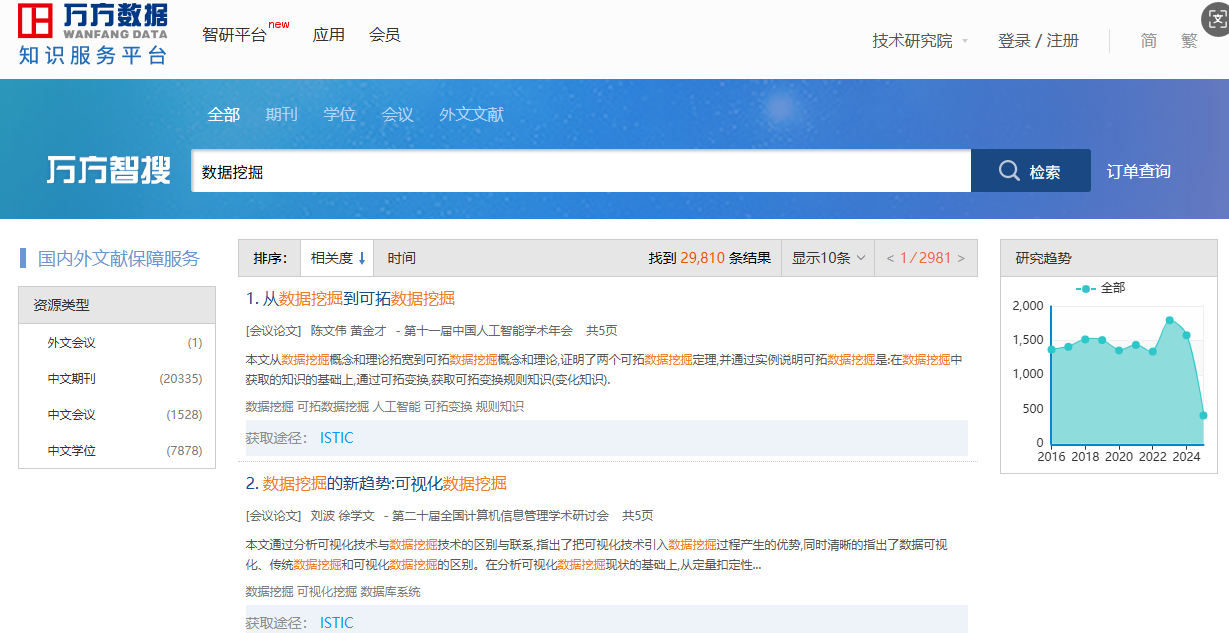Screen dimensions: 1229x633
Task: Open the 技术研究院 dropdown
Action: pos(920,41)
